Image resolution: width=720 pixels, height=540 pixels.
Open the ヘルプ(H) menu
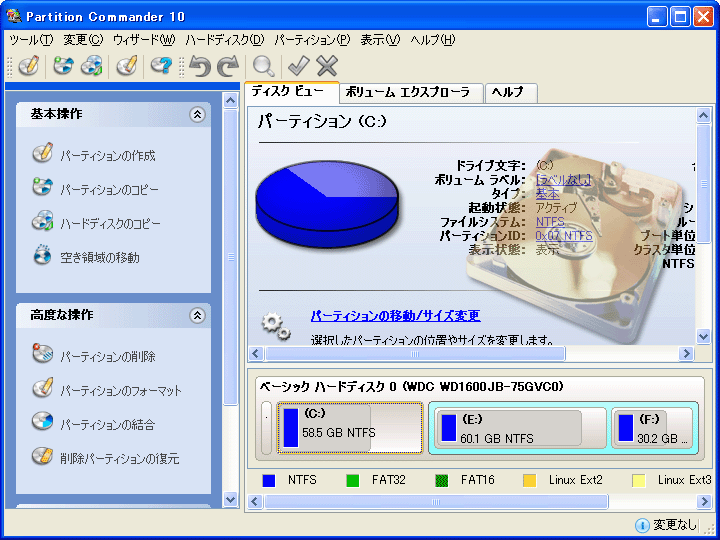coord(433,40)
